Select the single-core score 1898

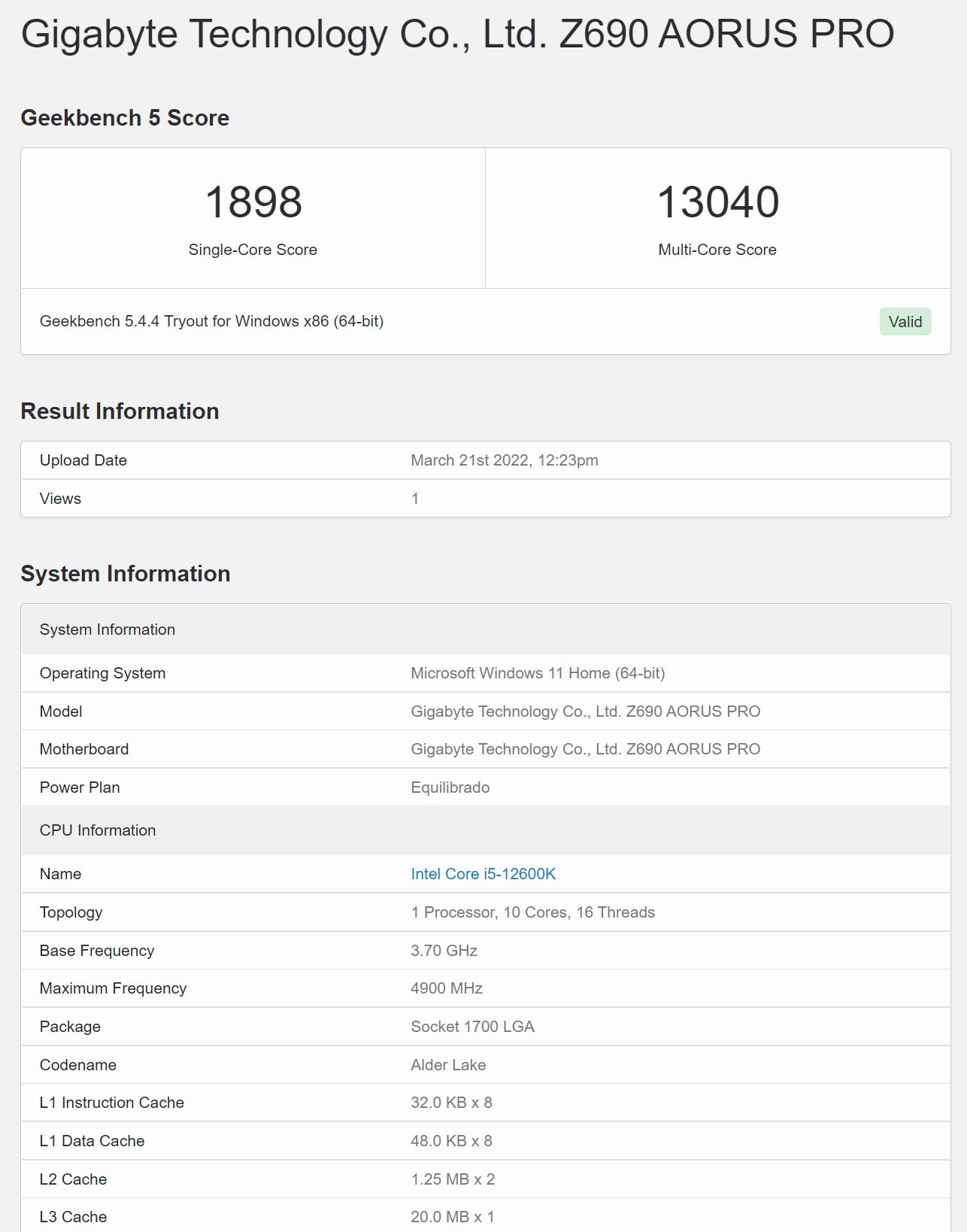[253, 202]
